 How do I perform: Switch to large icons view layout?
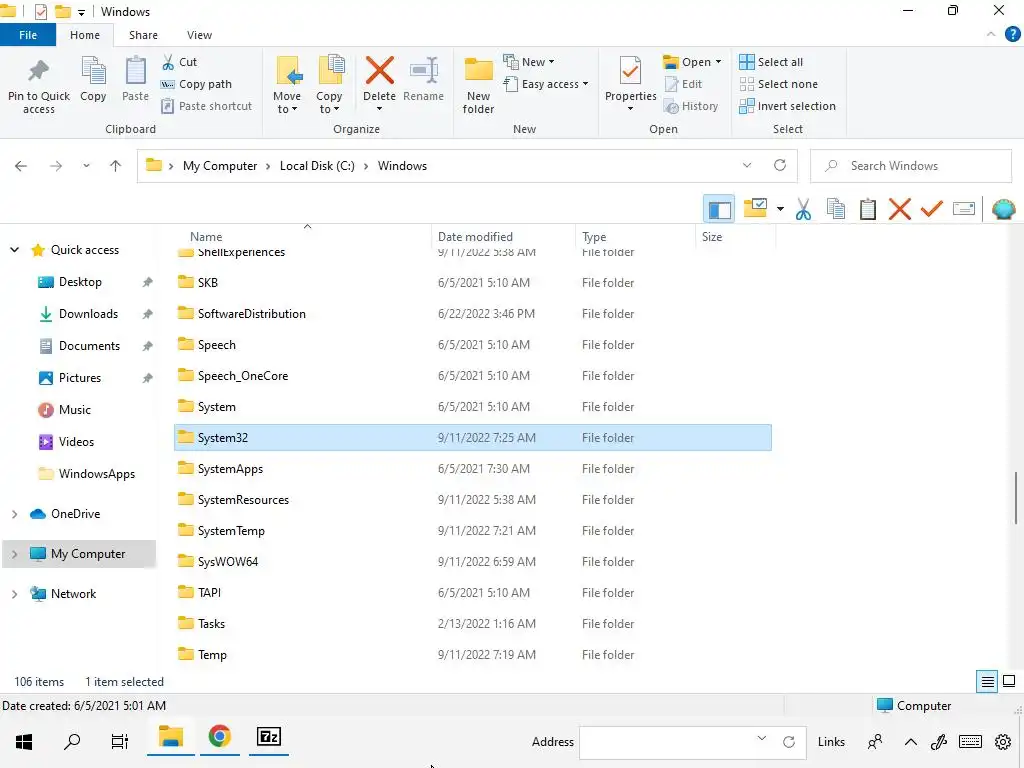(1009, 681)
